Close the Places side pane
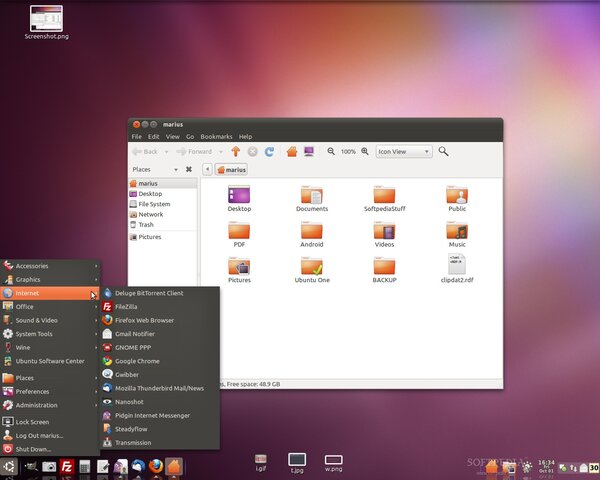Screen dimensions: 600x480 [x=189, y=169]
